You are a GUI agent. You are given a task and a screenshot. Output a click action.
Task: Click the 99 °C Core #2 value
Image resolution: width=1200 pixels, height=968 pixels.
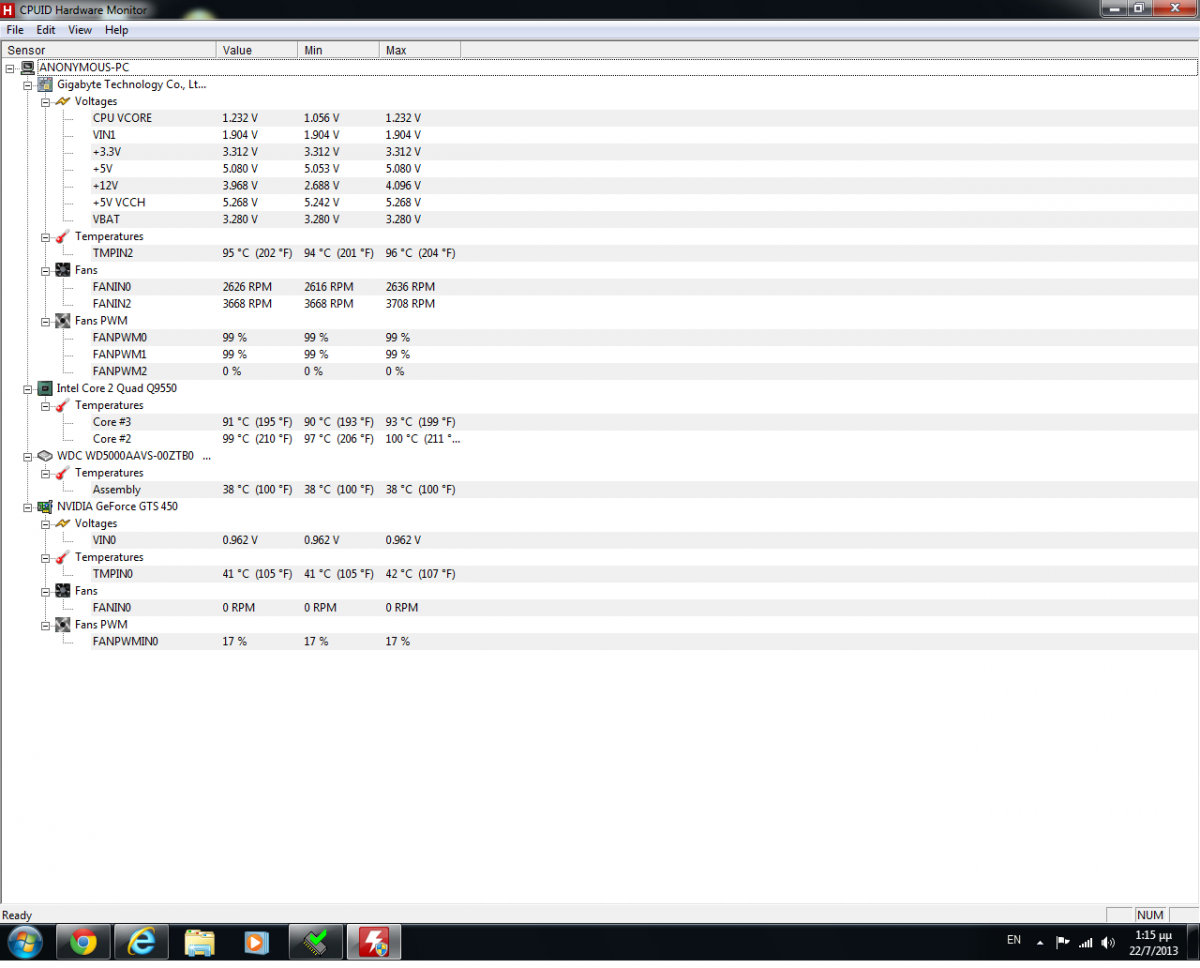tap(257, 439)
